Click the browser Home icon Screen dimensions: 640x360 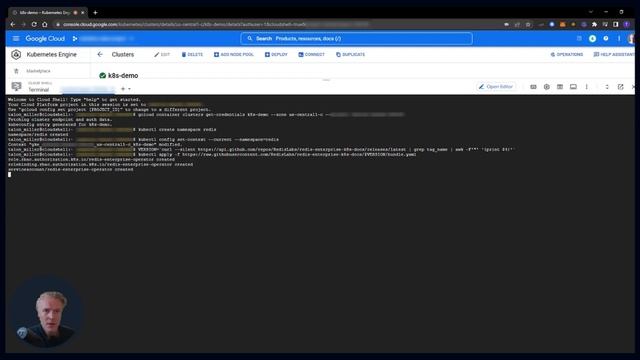pos(44,24)
